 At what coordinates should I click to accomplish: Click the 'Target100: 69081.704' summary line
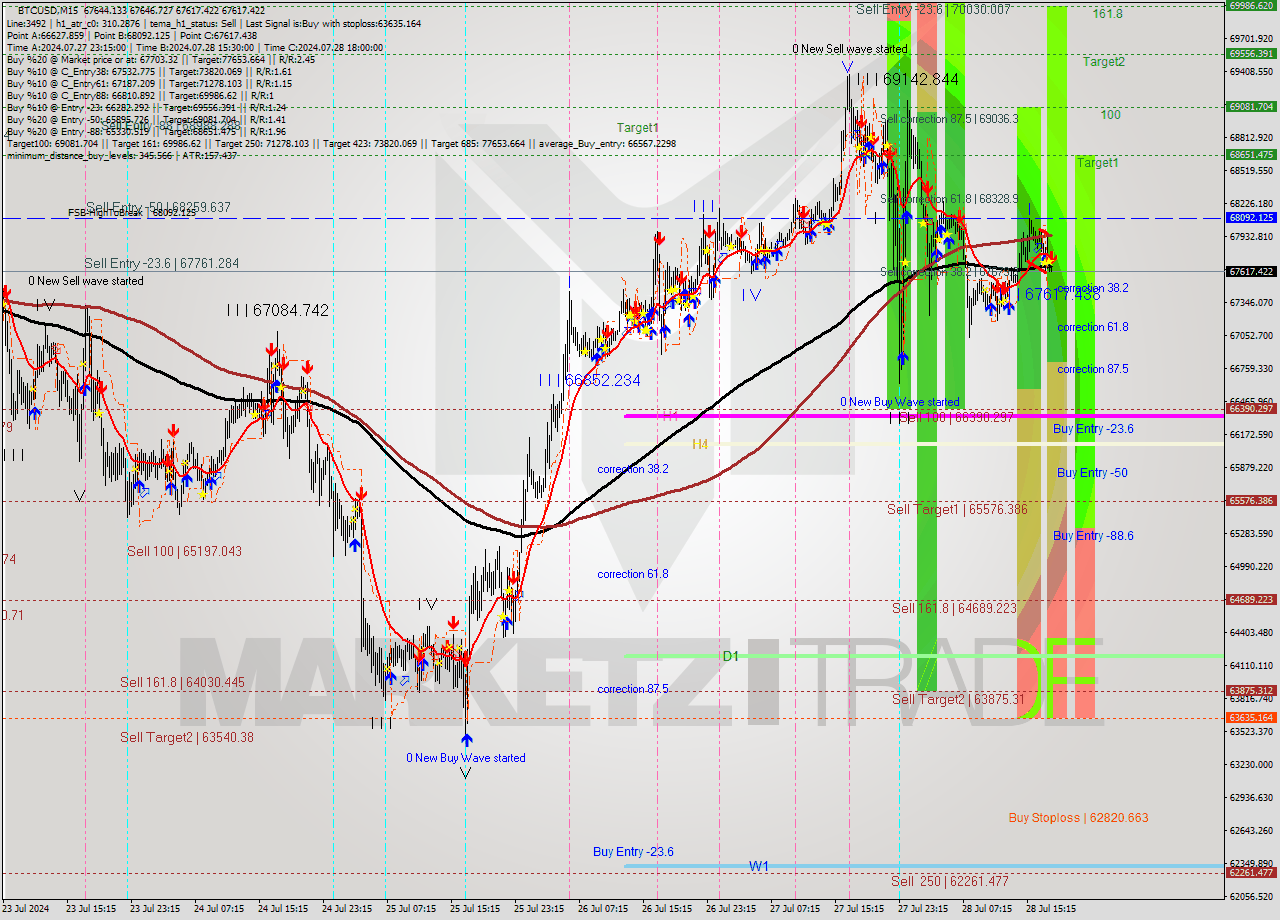[x=343, y=143]
